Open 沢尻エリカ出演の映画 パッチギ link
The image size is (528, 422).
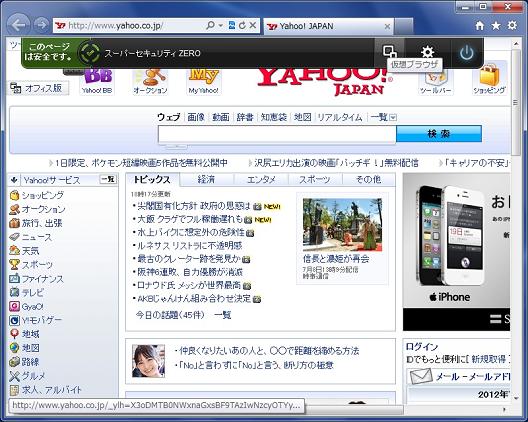click(336, 163)
